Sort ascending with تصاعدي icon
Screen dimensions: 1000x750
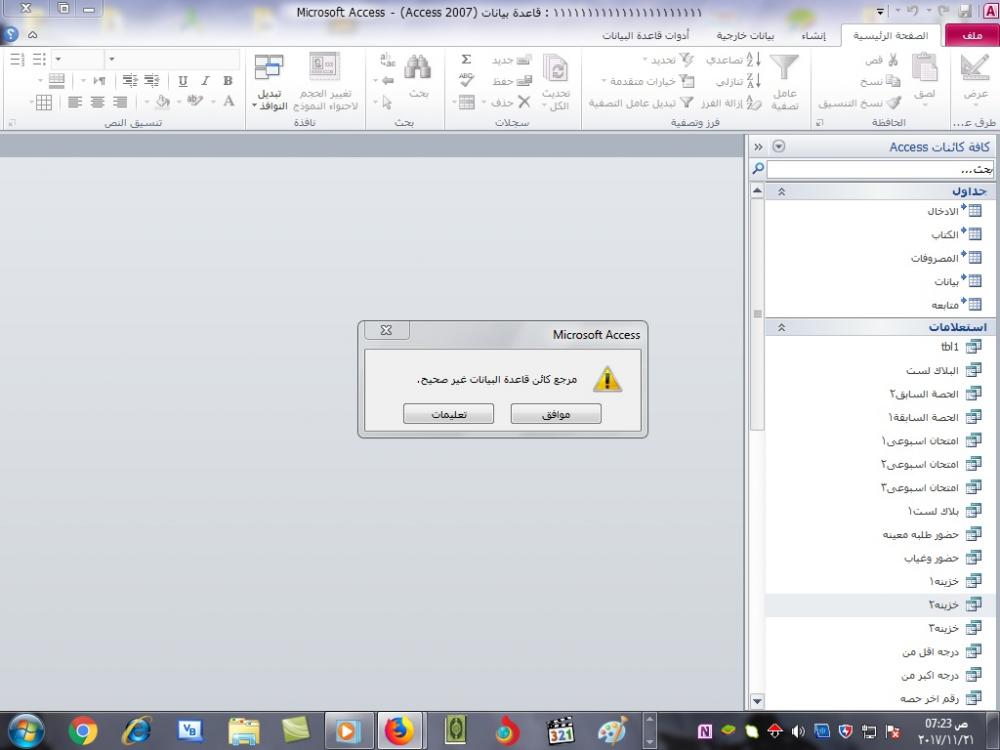pyautogui.click(x=753, y=59)
